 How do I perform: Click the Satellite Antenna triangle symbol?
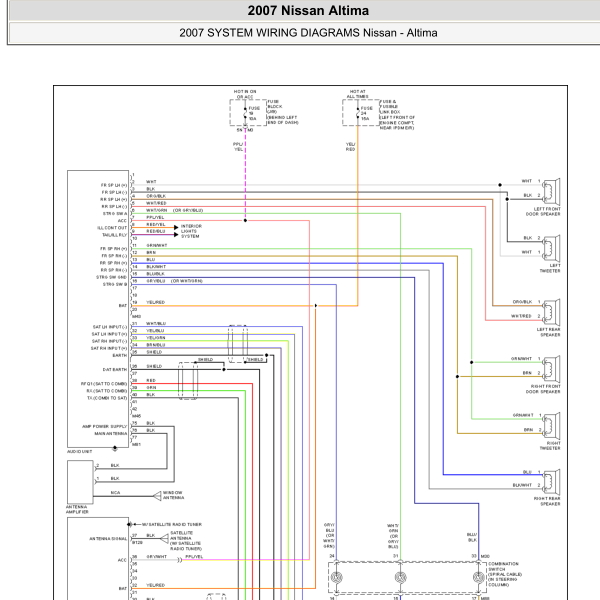pyautogui.click(x=164, y=539)
